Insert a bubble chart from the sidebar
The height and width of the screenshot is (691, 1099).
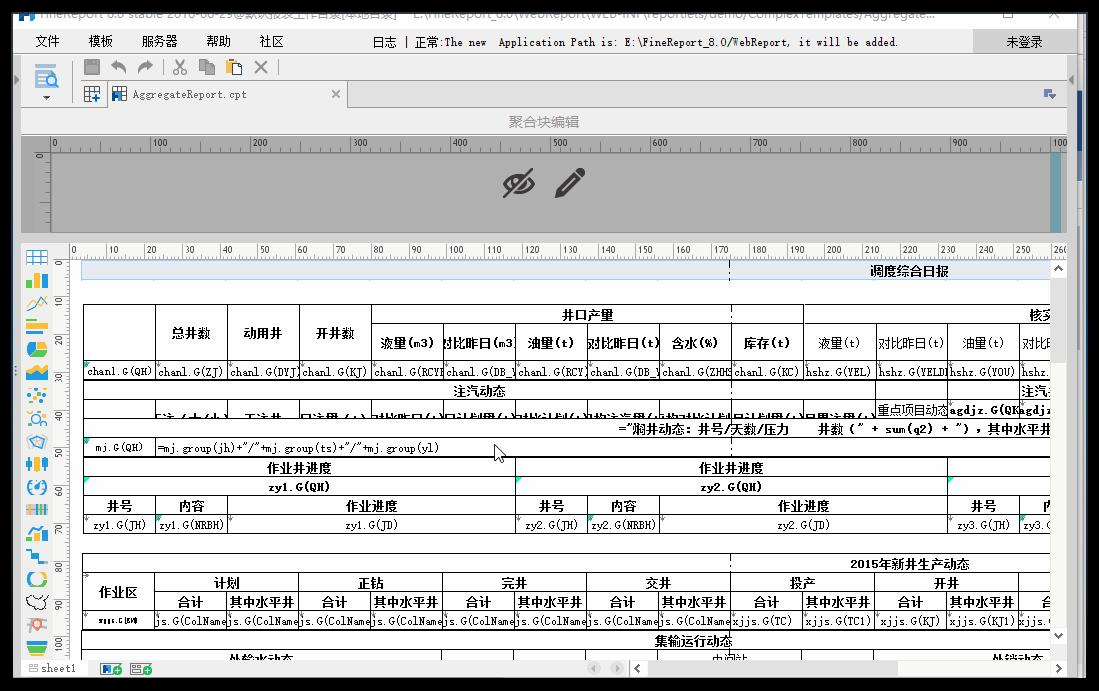click(36, 418)
